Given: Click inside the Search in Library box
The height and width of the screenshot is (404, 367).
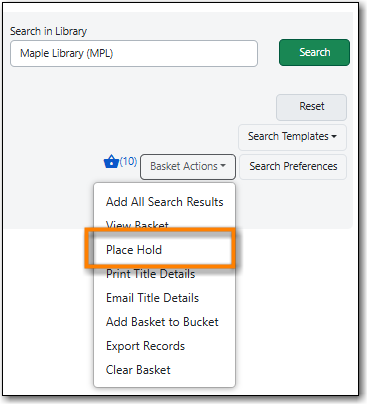Looking at the screenshot, I should (x=134, y=54).
